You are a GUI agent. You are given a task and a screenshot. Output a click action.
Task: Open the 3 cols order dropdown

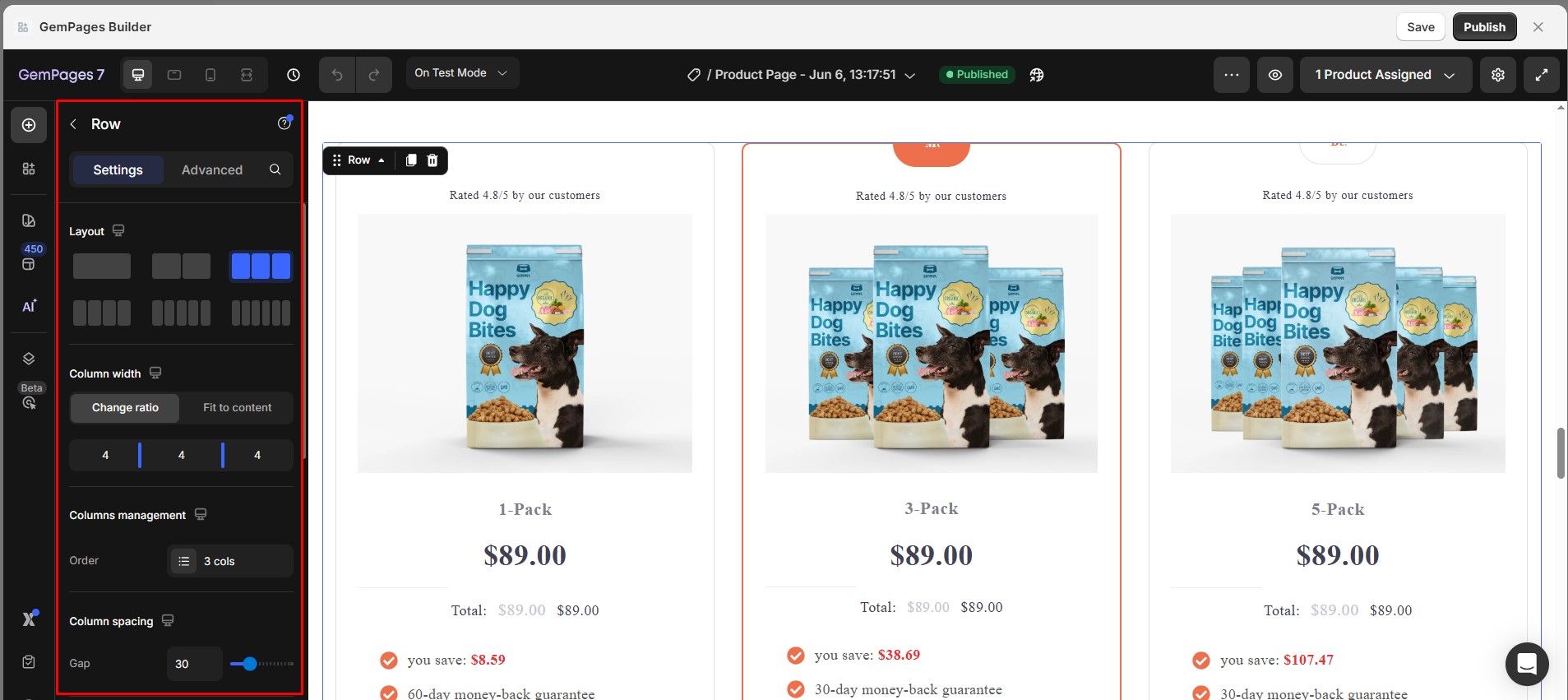pos(230,561)
